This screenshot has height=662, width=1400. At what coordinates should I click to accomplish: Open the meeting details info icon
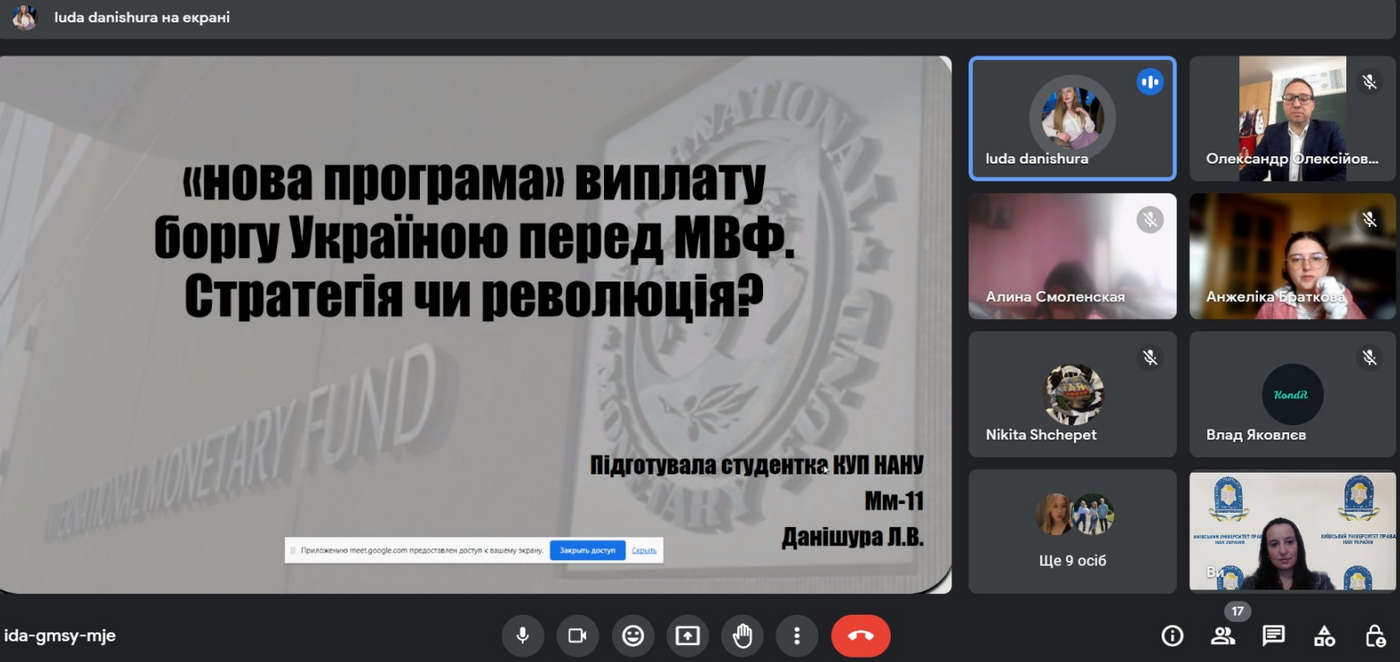pyautogui.click(x=1172, y=636)
